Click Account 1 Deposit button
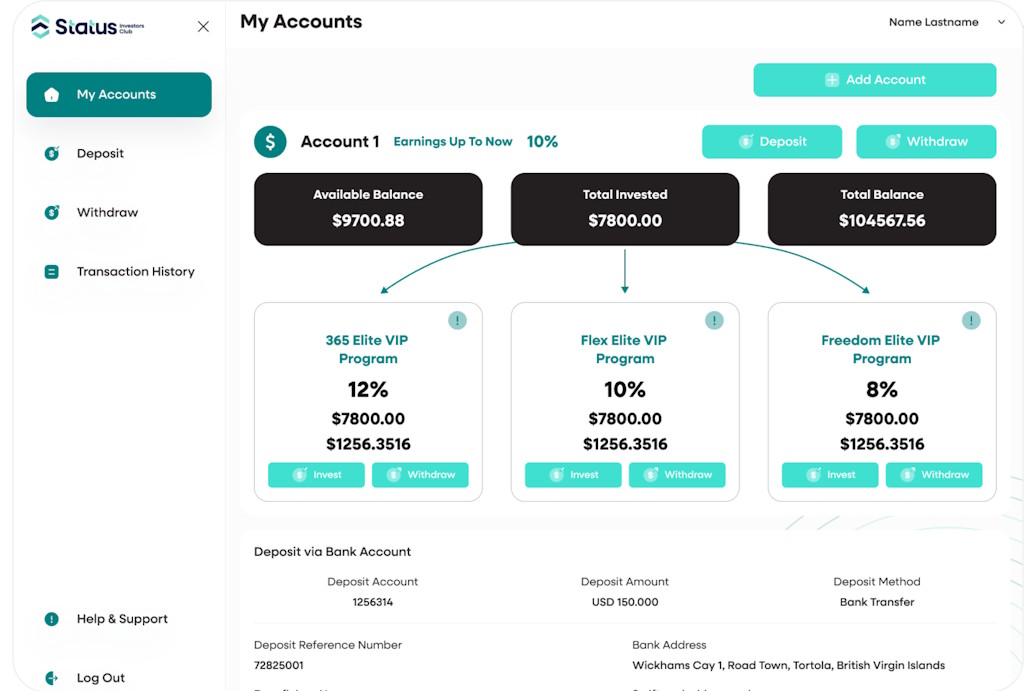Image resolution: width=1024 pixels, height=691 pixels. tap(772, 142)
